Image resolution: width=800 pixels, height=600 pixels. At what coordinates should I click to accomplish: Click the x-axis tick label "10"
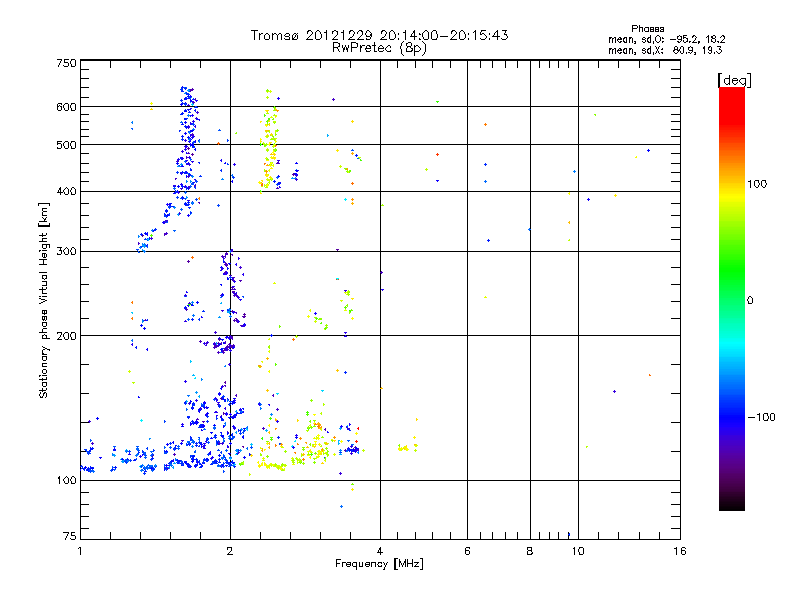578,551
